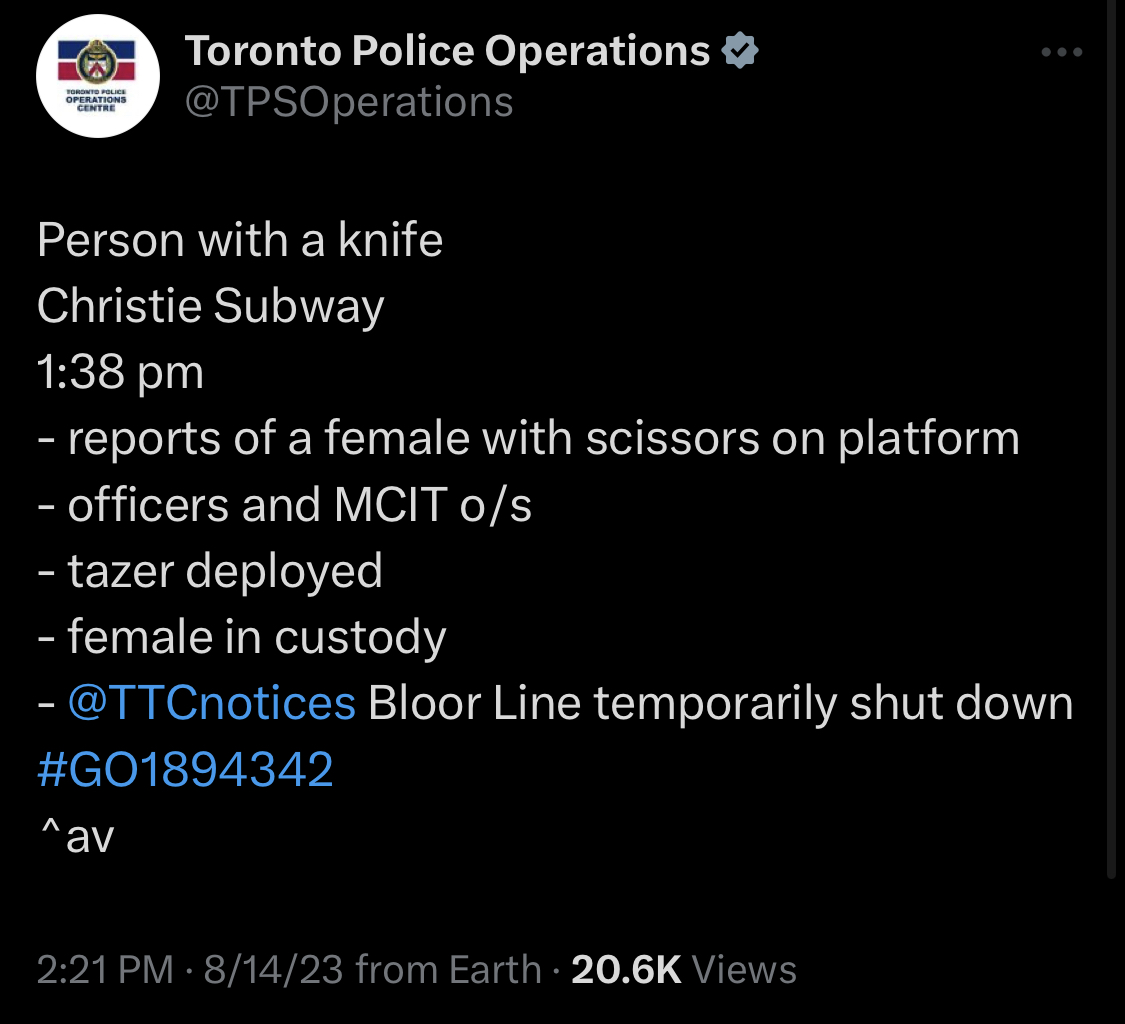The image size is (1125, 1024).
Task: Click the "from Earth" location label
Action: 448,970
